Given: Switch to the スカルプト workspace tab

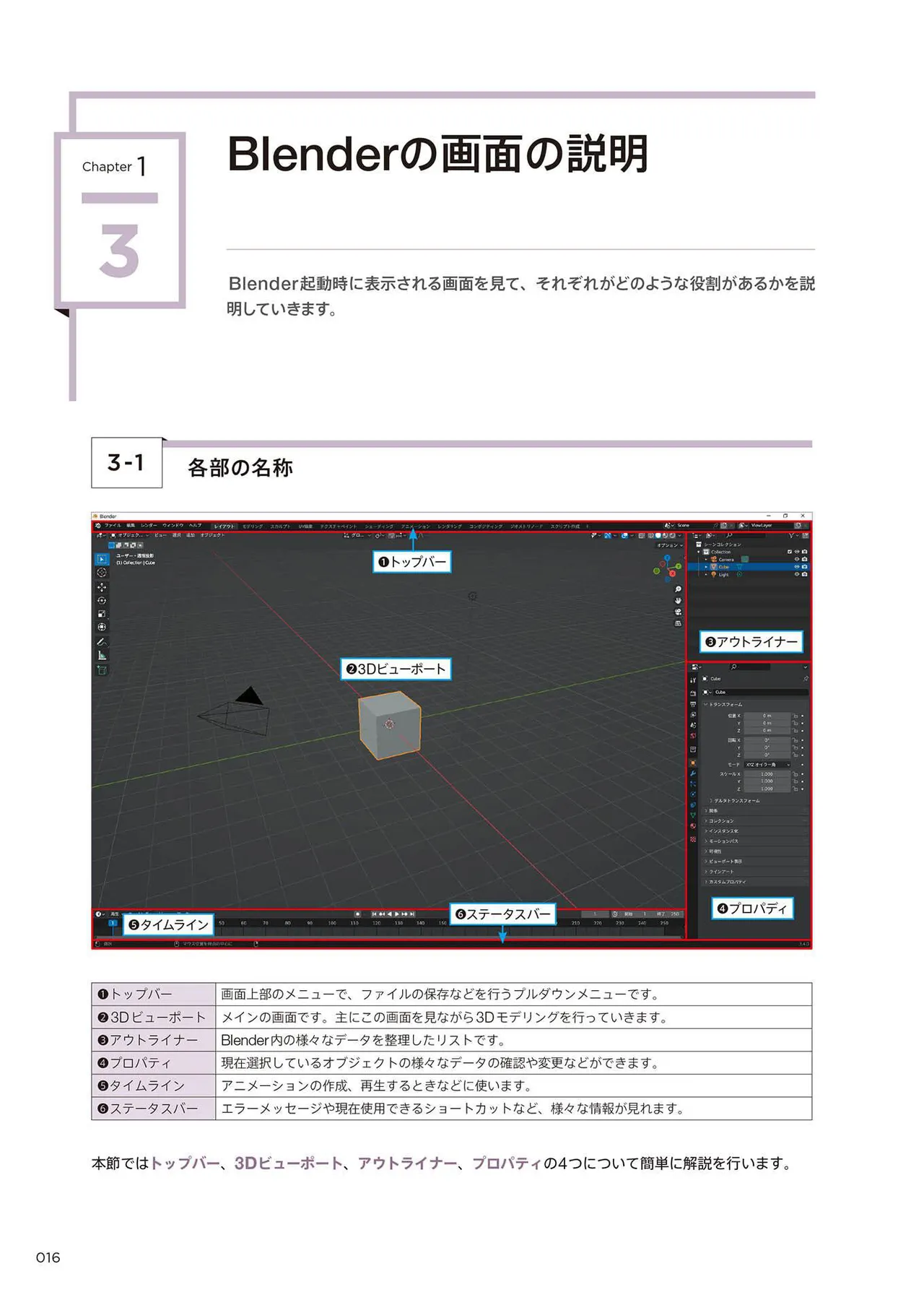Looking at the screenshot, I should [280, 526].
